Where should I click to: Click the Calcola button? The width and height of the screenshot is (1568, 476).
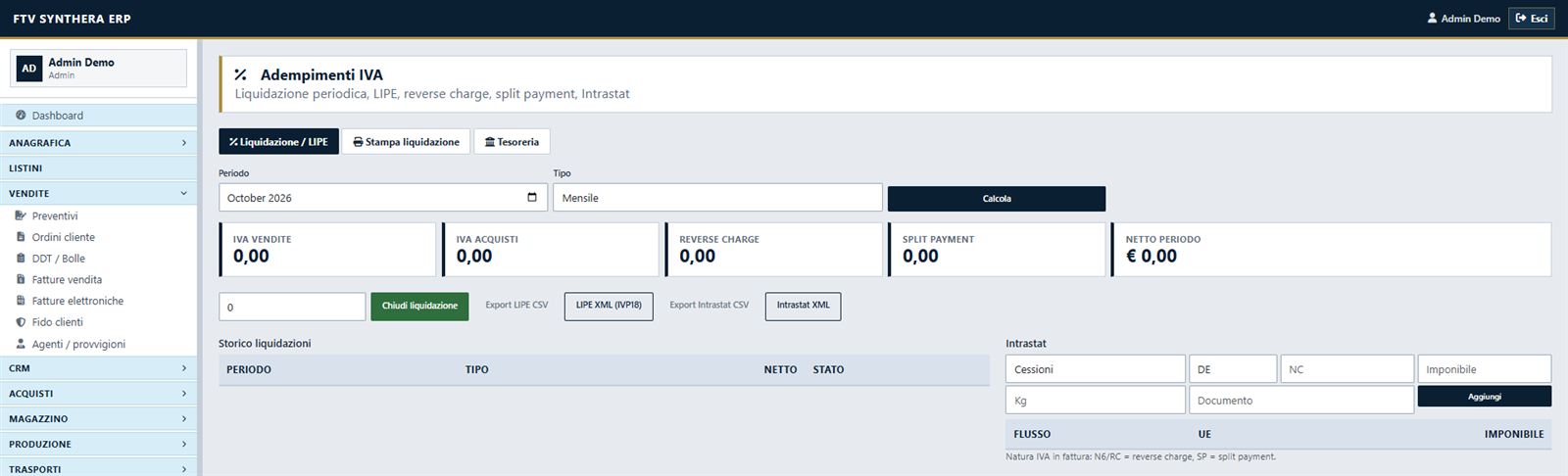point(997,199)
